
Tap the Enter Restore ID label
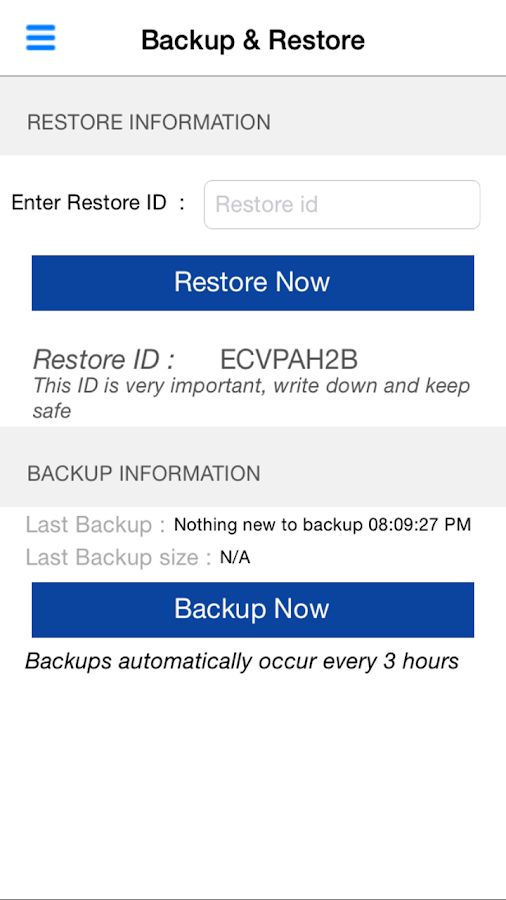point(98,203)
